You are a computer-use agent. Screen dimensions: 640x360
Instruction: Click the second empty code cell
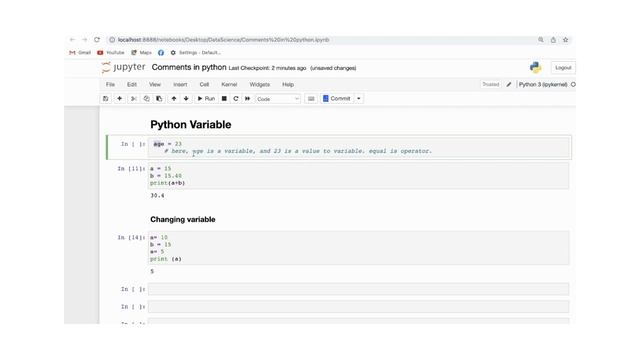(358, 307)
